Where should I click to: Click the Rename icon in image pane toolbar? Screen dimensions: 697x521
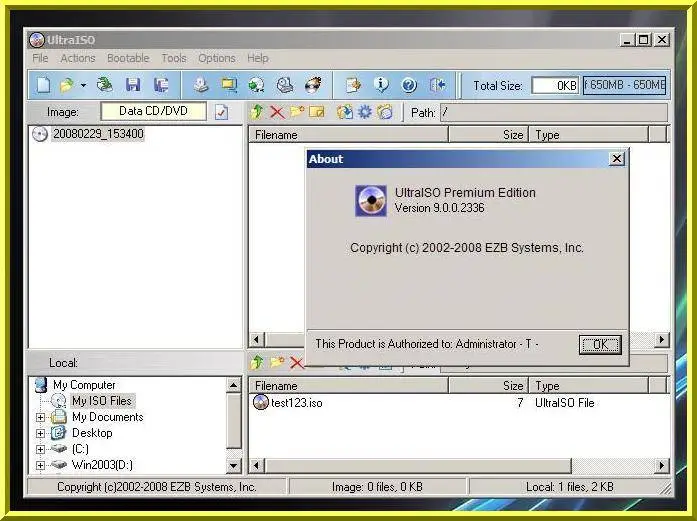pos(317,112)
